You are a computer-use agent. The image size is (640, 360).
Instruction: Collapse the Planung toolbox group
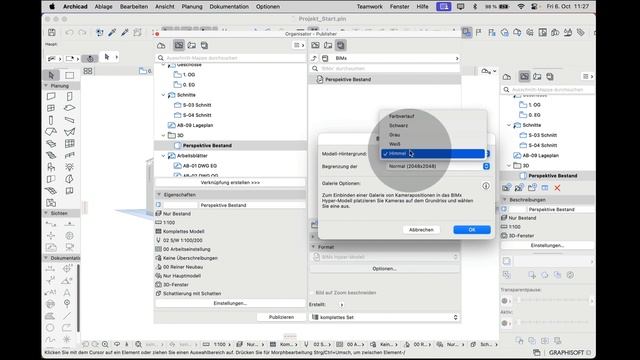[x=46, y=86]
